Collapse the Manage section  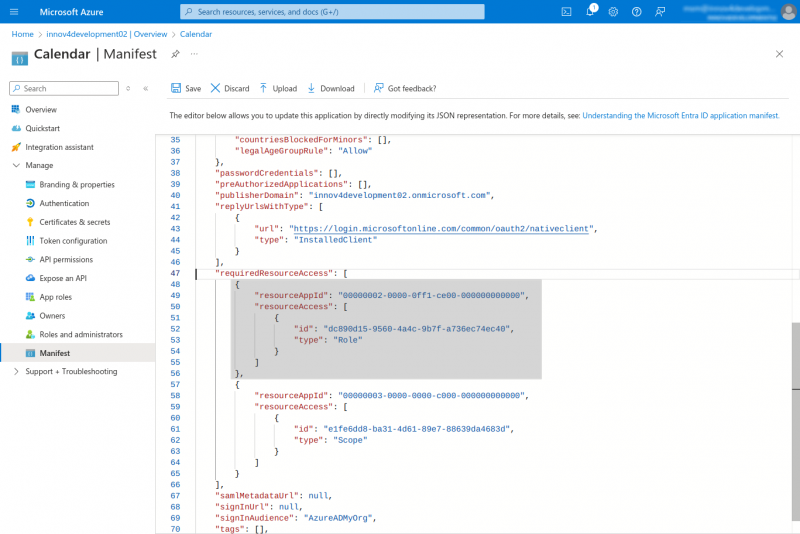16,165
